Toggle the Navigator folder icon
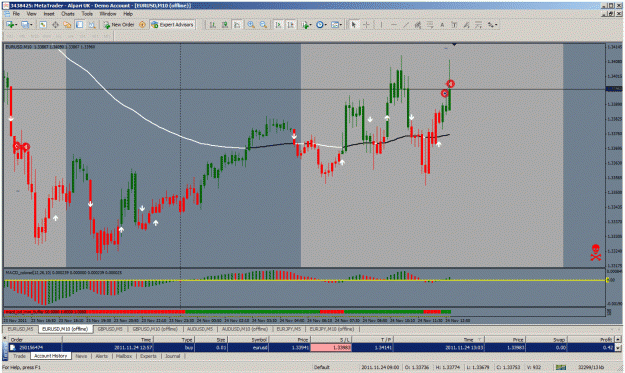Image resolution: width=625 pixels, height=373 pixels. click(x=67, y=25)
